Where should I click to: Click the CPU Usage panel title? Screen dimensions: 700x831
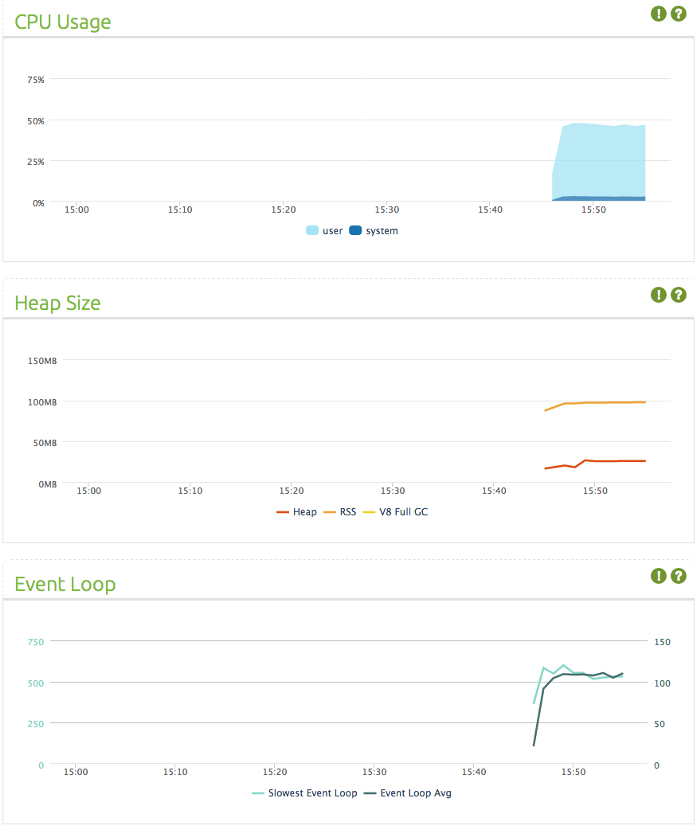coord(63,22)
